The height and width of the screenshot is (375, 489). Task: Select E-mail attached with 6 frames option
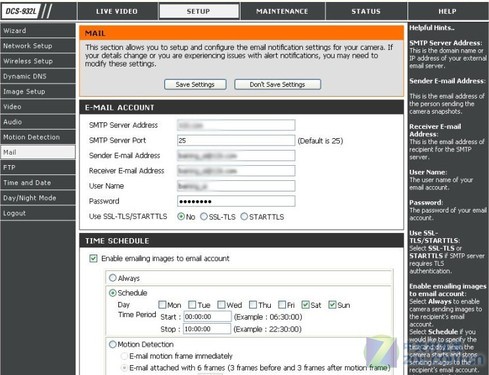tap(124, 368)
